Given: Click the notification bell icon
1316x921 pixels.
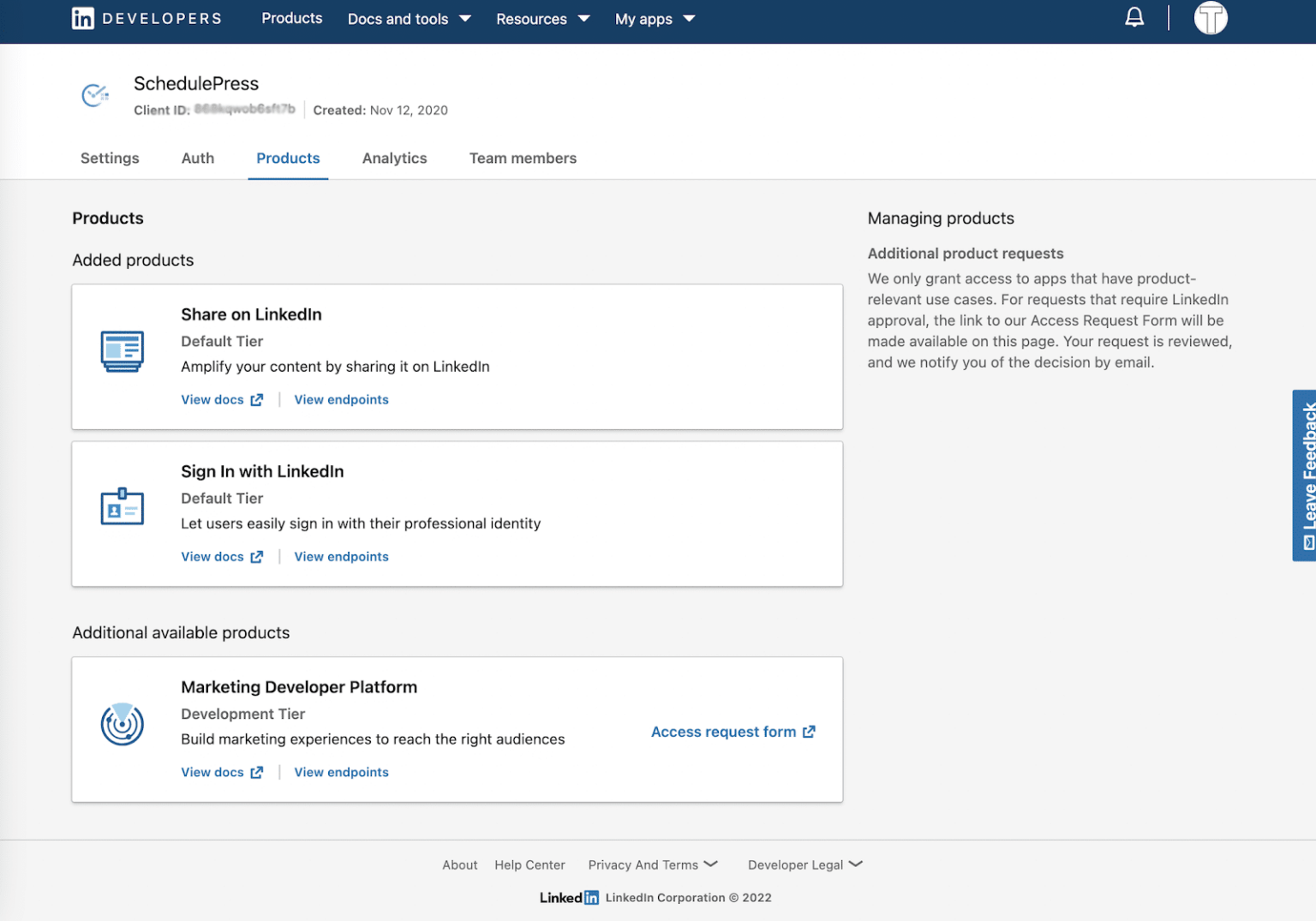Looking at the screenshot, I should click(1134, 17).
